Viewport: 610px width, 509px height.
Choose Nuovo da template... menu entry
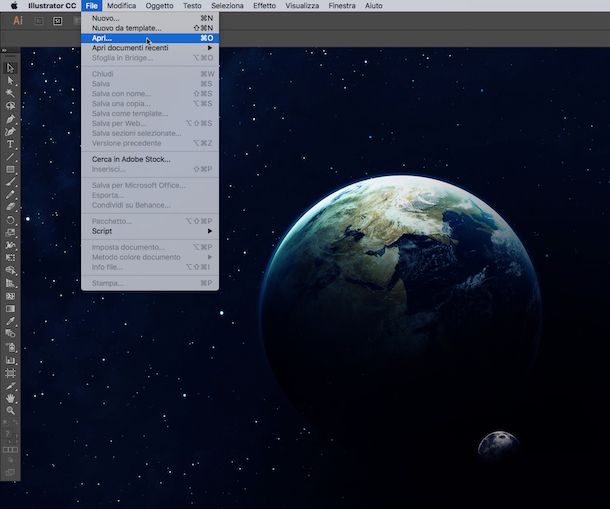coord(150,28)
